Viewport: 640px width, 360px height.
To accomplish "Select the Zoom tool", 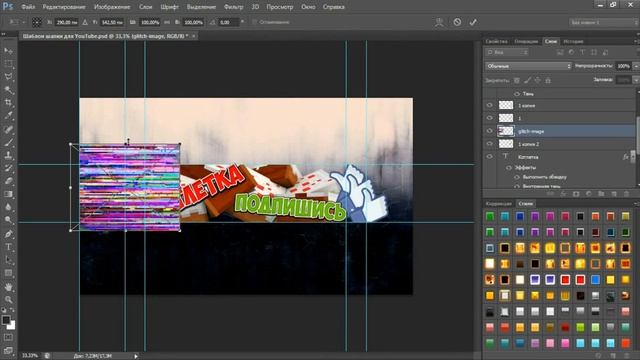I will pyautogui.click(x=8, y=300).
